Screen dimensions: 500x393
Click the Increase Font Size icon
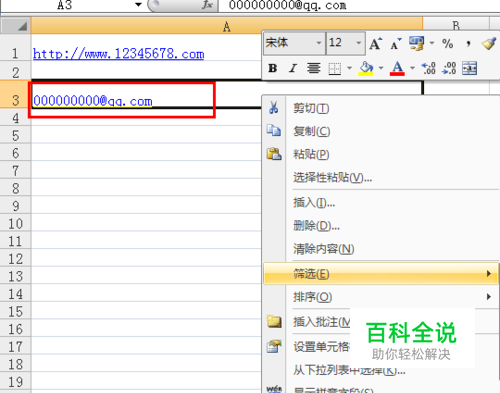point(376,44)
